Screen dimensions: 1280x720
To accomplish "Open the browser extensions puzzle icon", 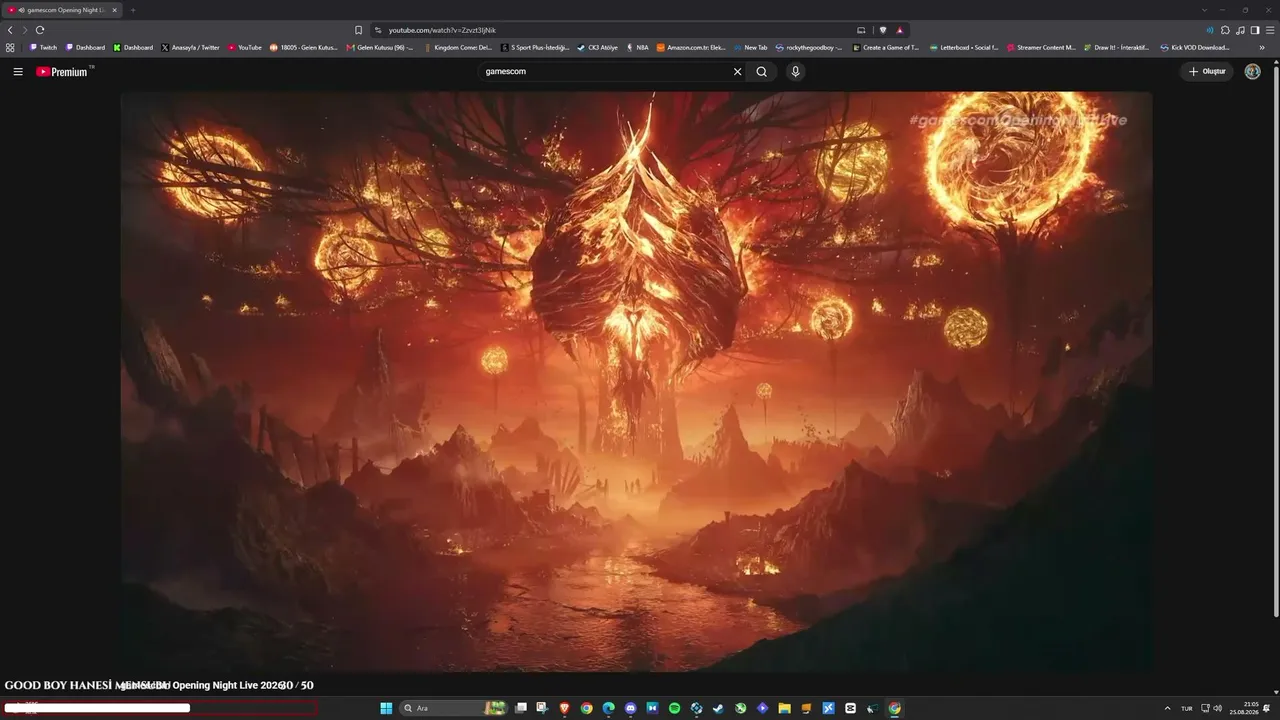I will tap(1225, 30).
